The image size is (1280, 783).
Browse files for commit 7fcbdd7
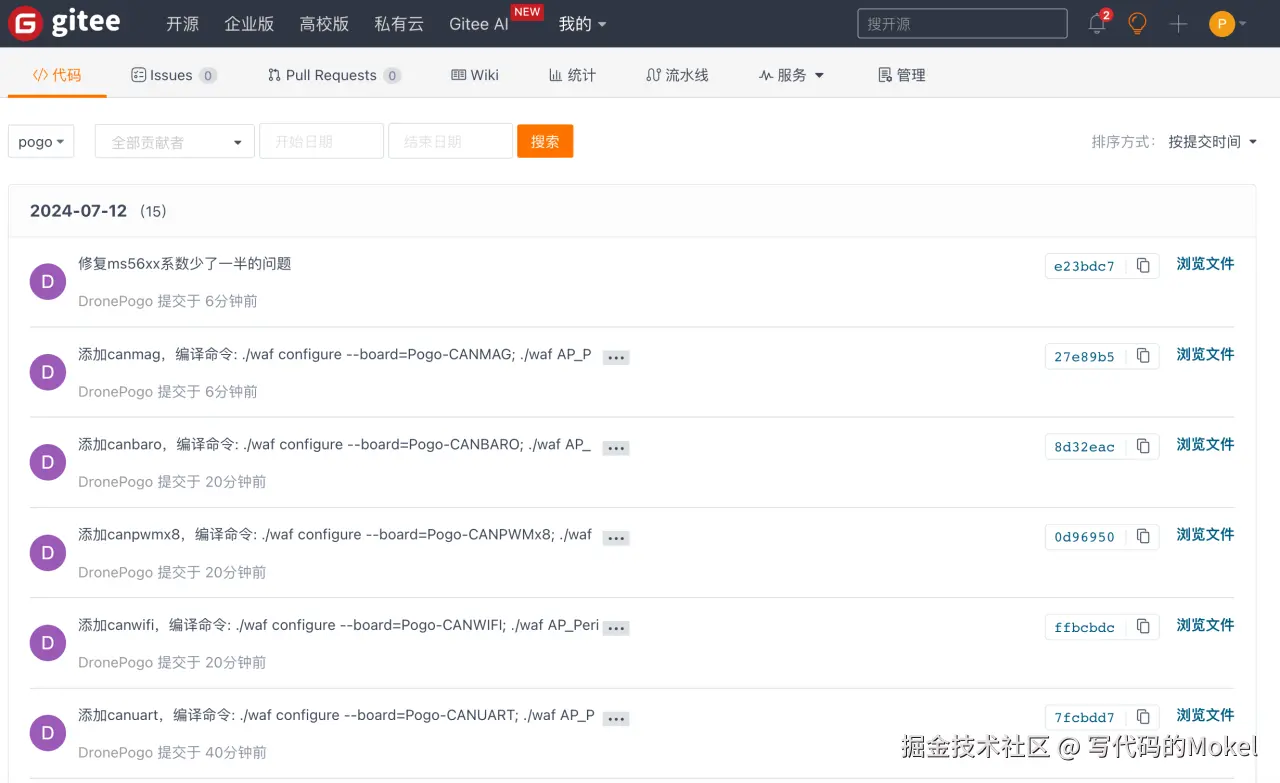[x=1205, y=715]
